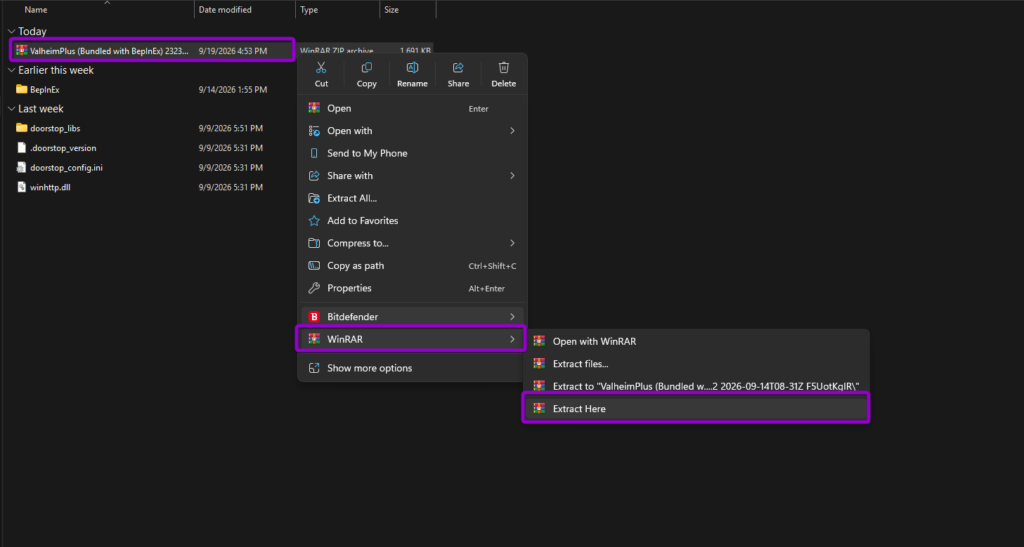
Task: Click the Copy as path icon
Action: point(314,266)
